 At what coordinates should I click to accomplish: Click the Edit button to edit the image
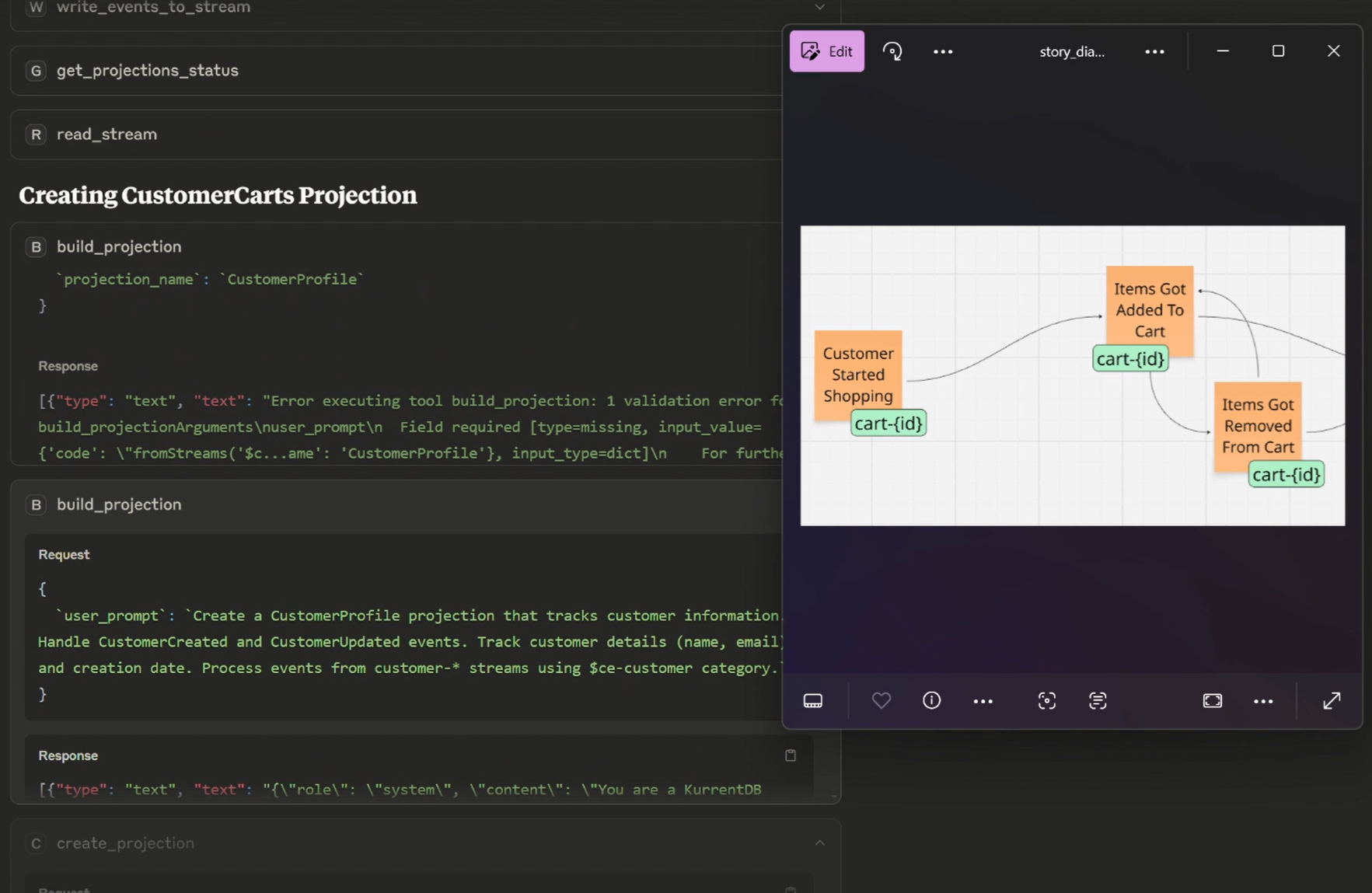point(826,51)
